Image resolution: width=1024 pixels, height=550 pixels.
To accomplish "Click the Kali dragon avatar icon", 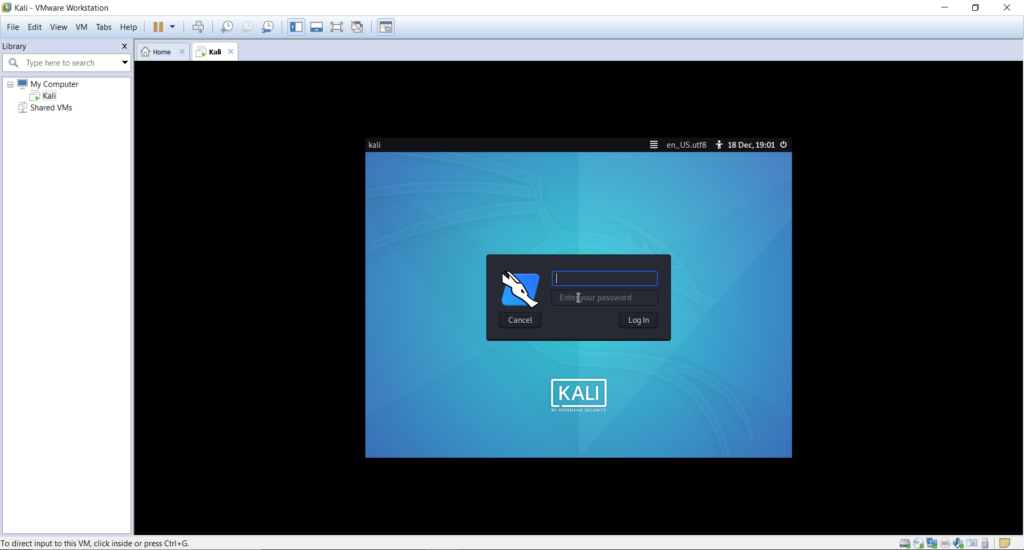I will [x=520, y=289].
